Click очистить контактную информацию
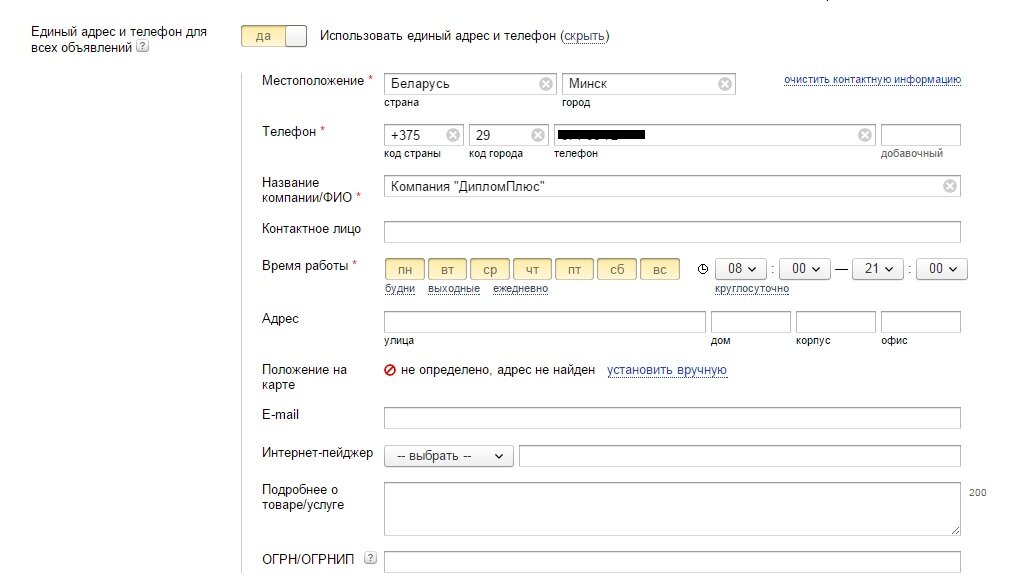This screenshot has width=1028, height=579. tap(871, 80)
